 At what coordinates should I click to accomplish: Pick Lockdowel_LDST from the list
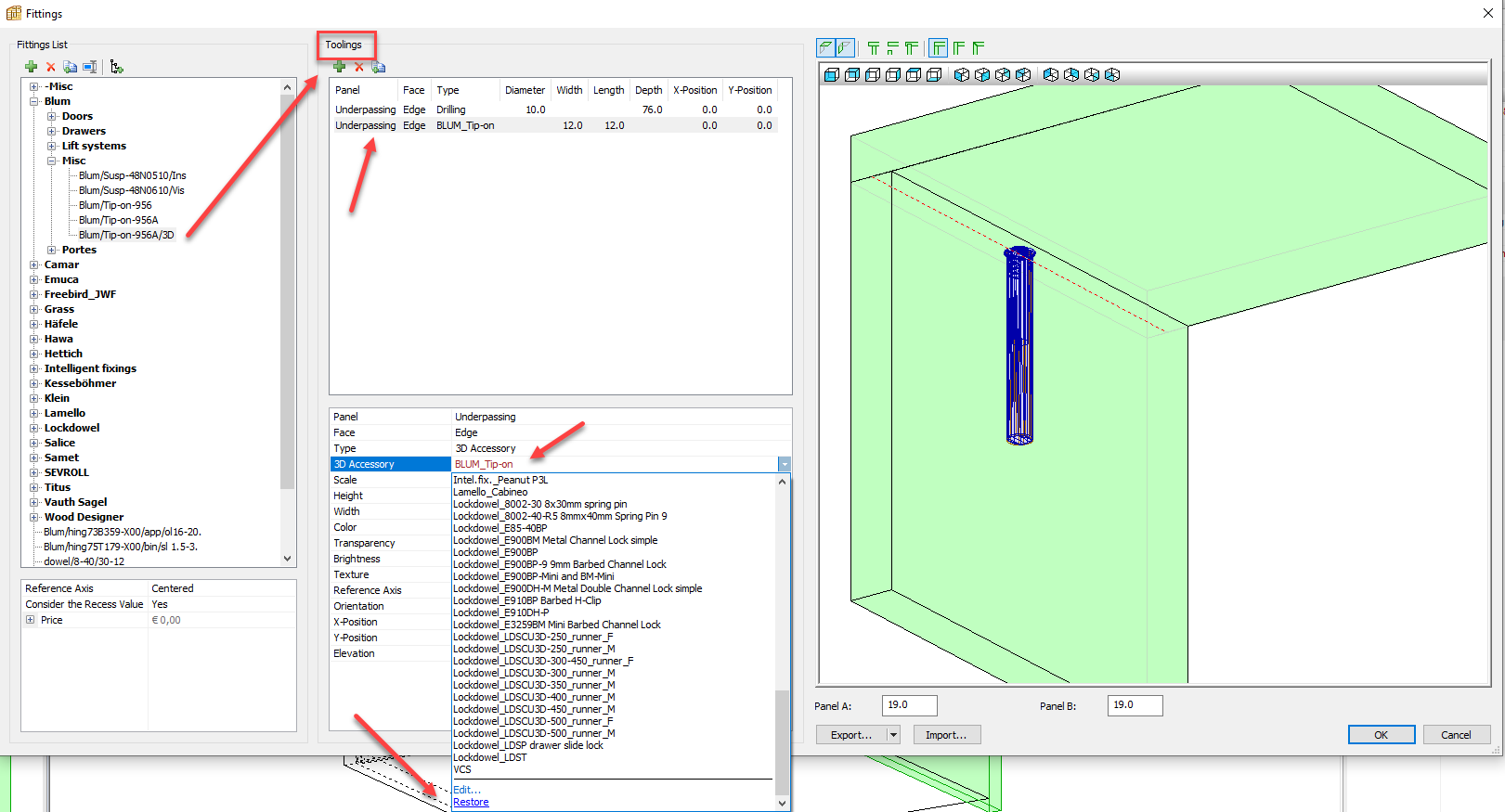[x=490, y=757]
